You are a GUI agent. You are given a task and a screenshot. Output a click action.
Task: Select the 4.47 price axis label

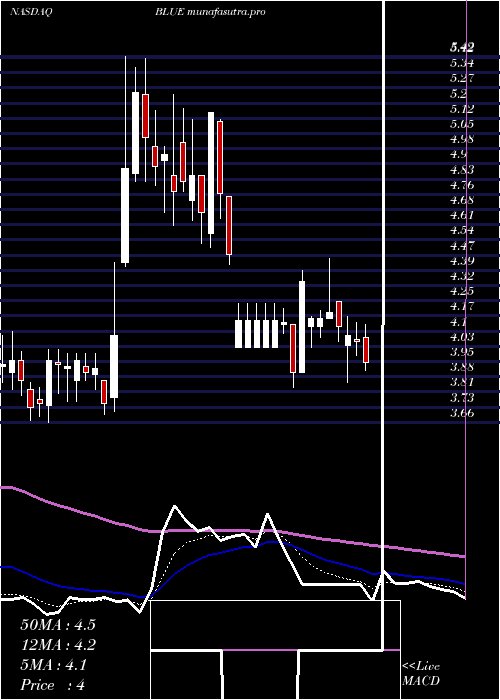(x=462, y=245)
